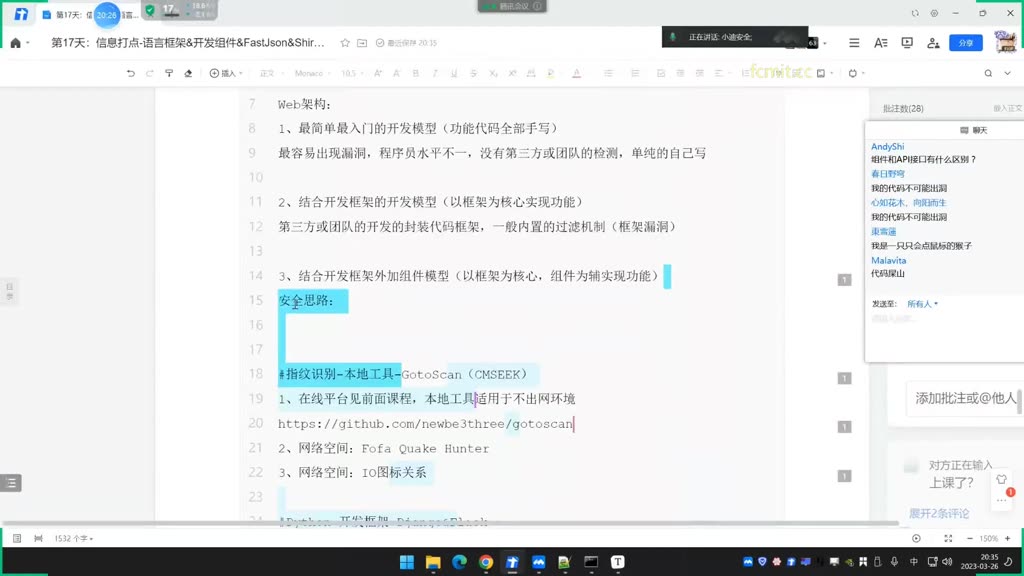Click the presentation mode icon
The image size is (1024, 576).
tap(907, 42)
